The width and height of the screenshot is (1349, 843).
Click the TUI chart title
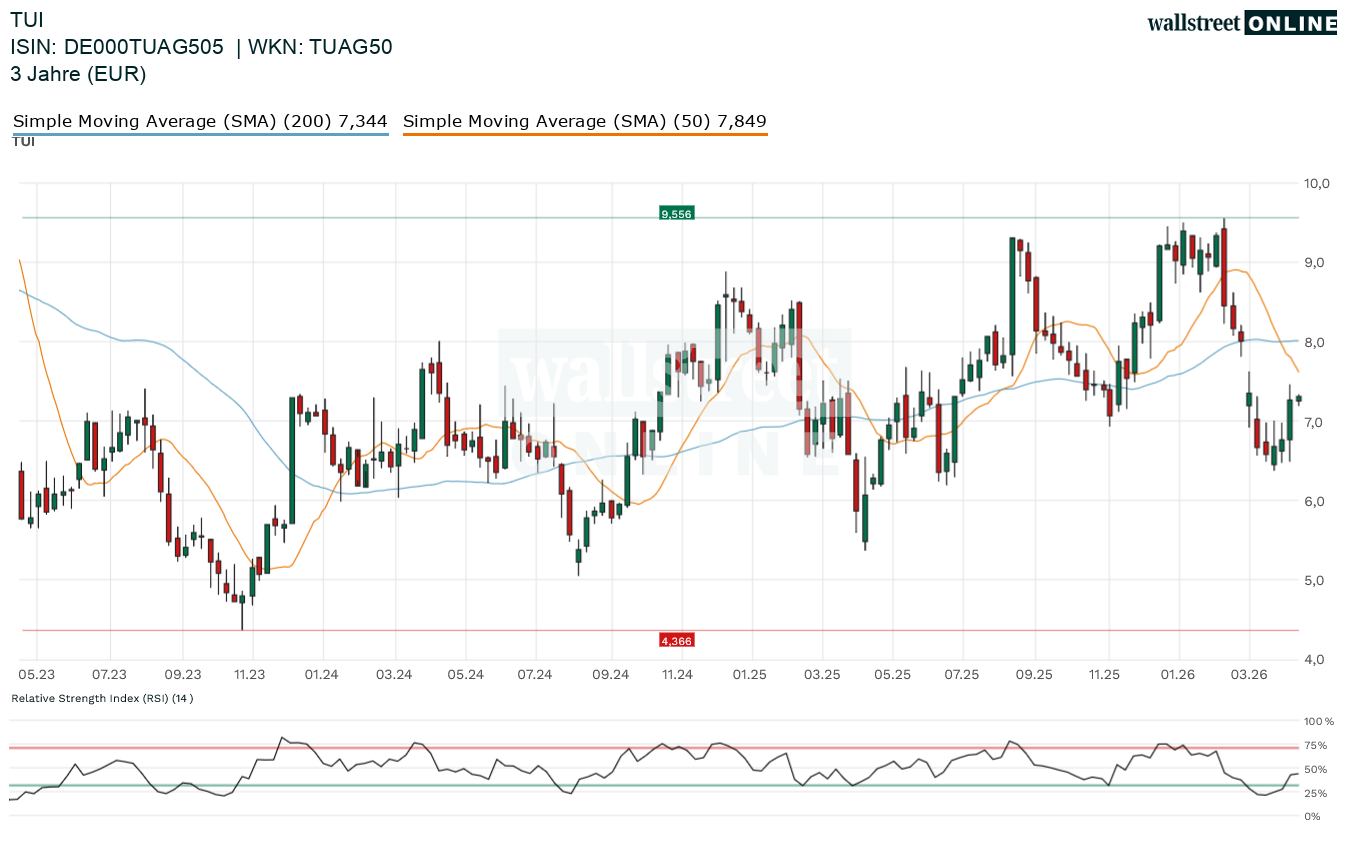(x=27, y=19)
